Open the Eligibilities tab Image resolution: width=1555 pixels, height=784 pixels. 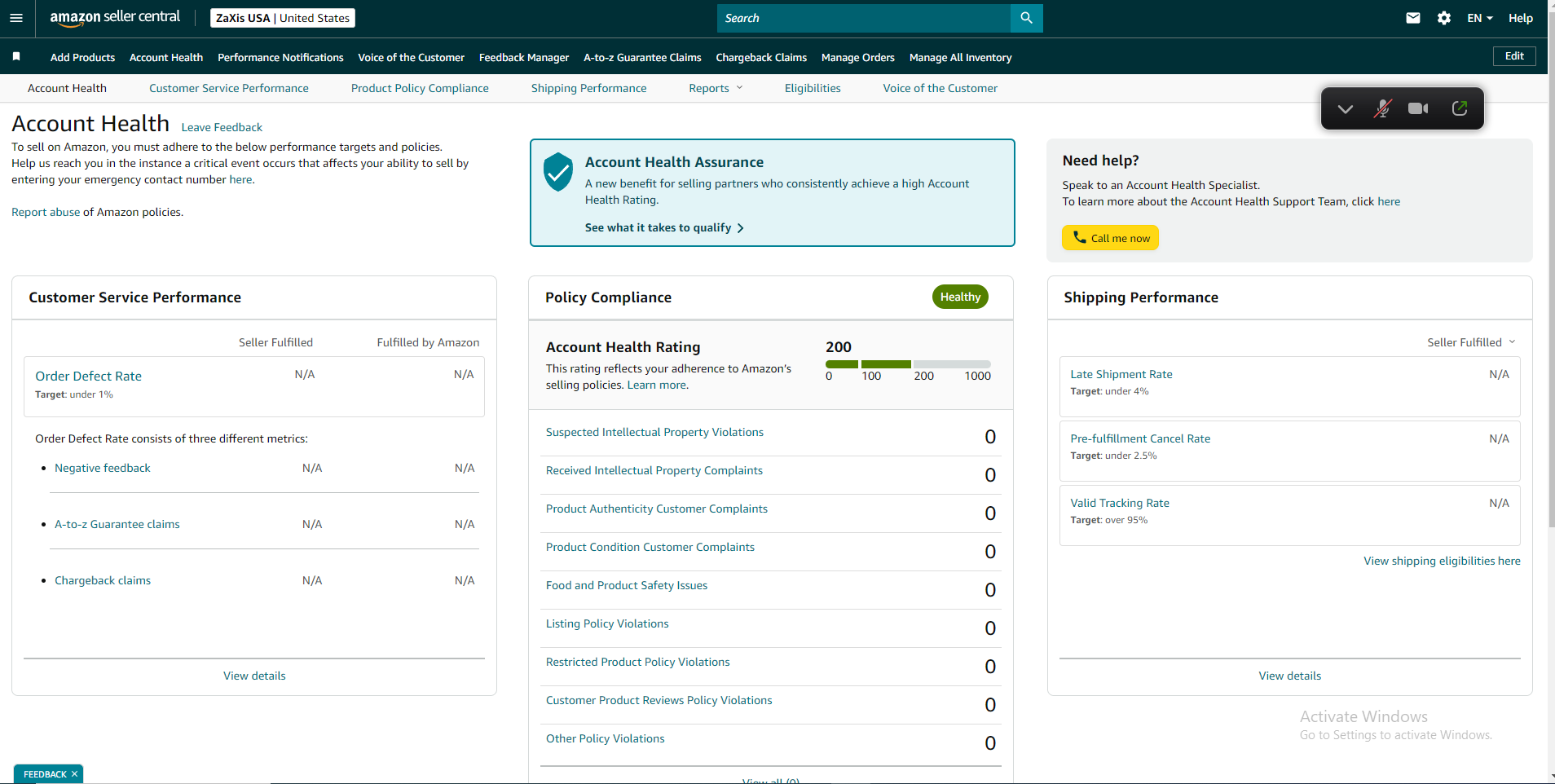pos(813,88)
